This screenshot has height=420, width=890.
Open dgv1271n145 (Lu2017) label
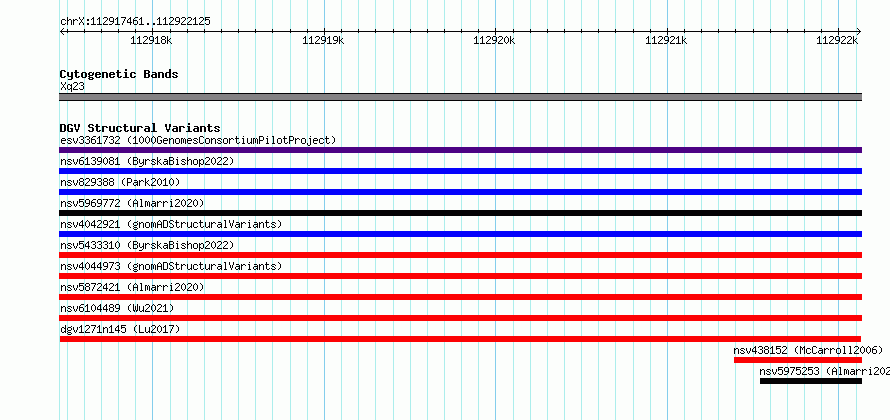pyautogui.click(x=120, y=329)
